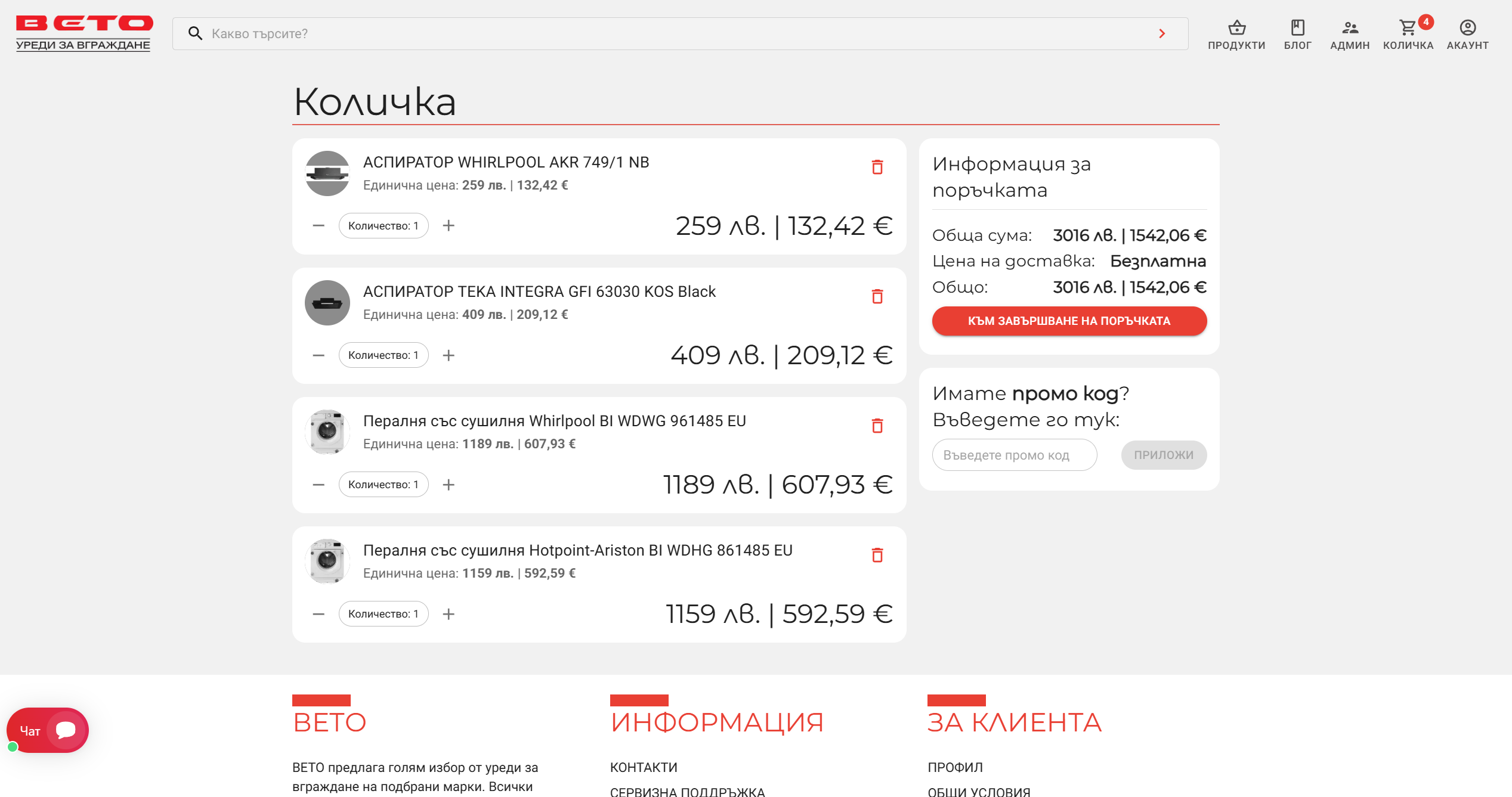Increase quantity of Whirlpool BI WDWG washer
The height and width of the screenshot is (797, 1512).
point(449,485)
